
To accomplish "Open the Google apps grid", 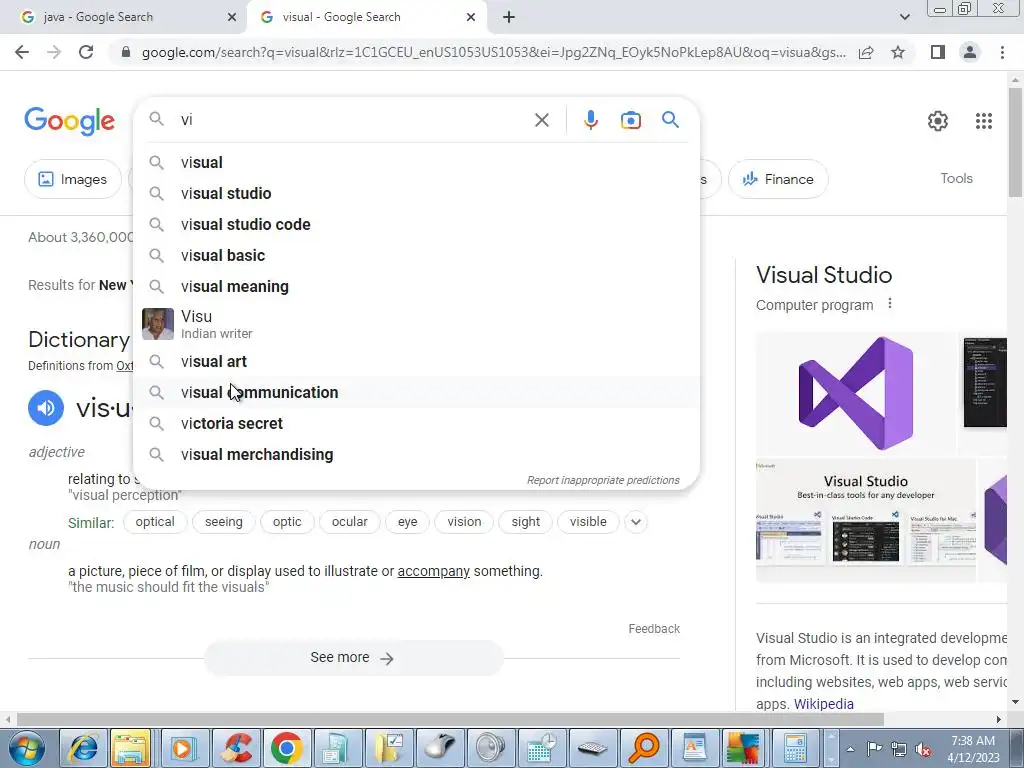I will (984, 121).
